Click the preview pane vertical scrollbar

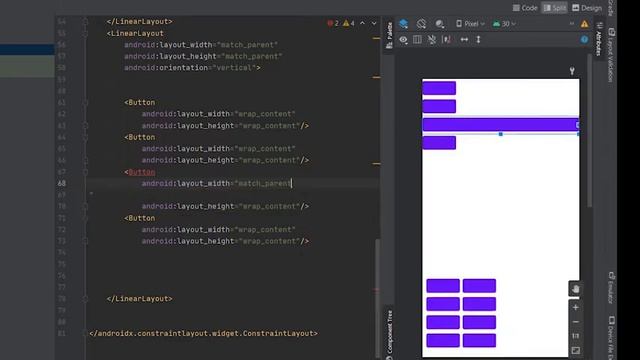(589, 131)
